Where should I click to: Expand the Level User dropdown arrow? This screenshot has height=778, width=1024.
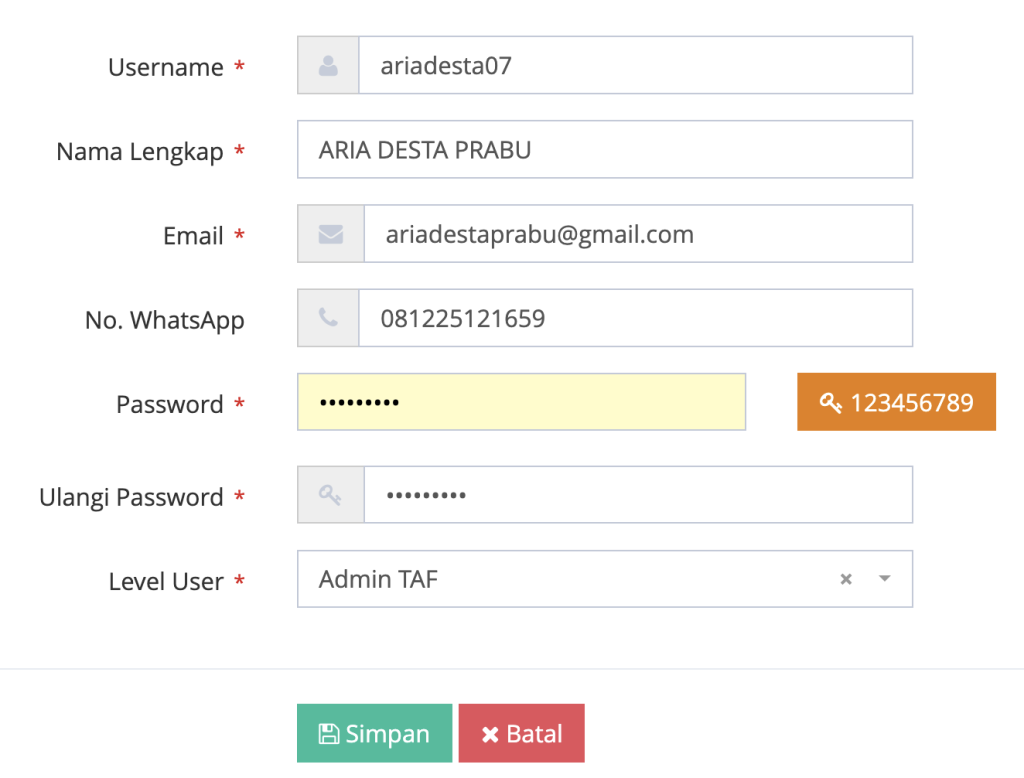click(x=884, y=579)
